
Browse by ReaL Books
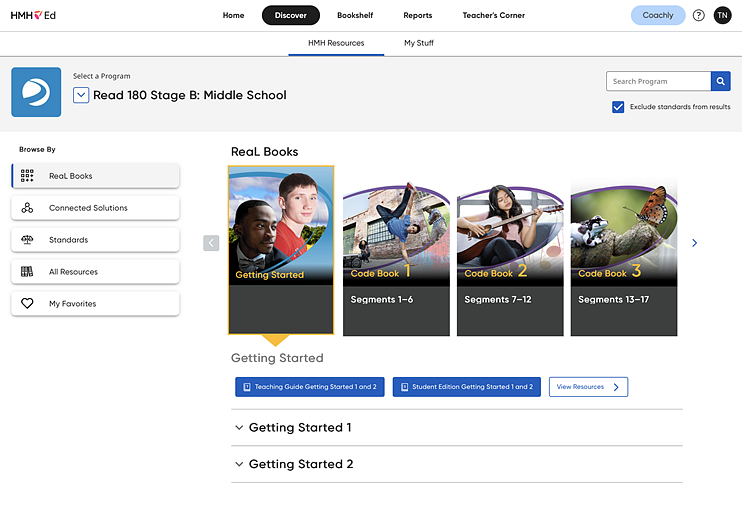tap(95, 176)
